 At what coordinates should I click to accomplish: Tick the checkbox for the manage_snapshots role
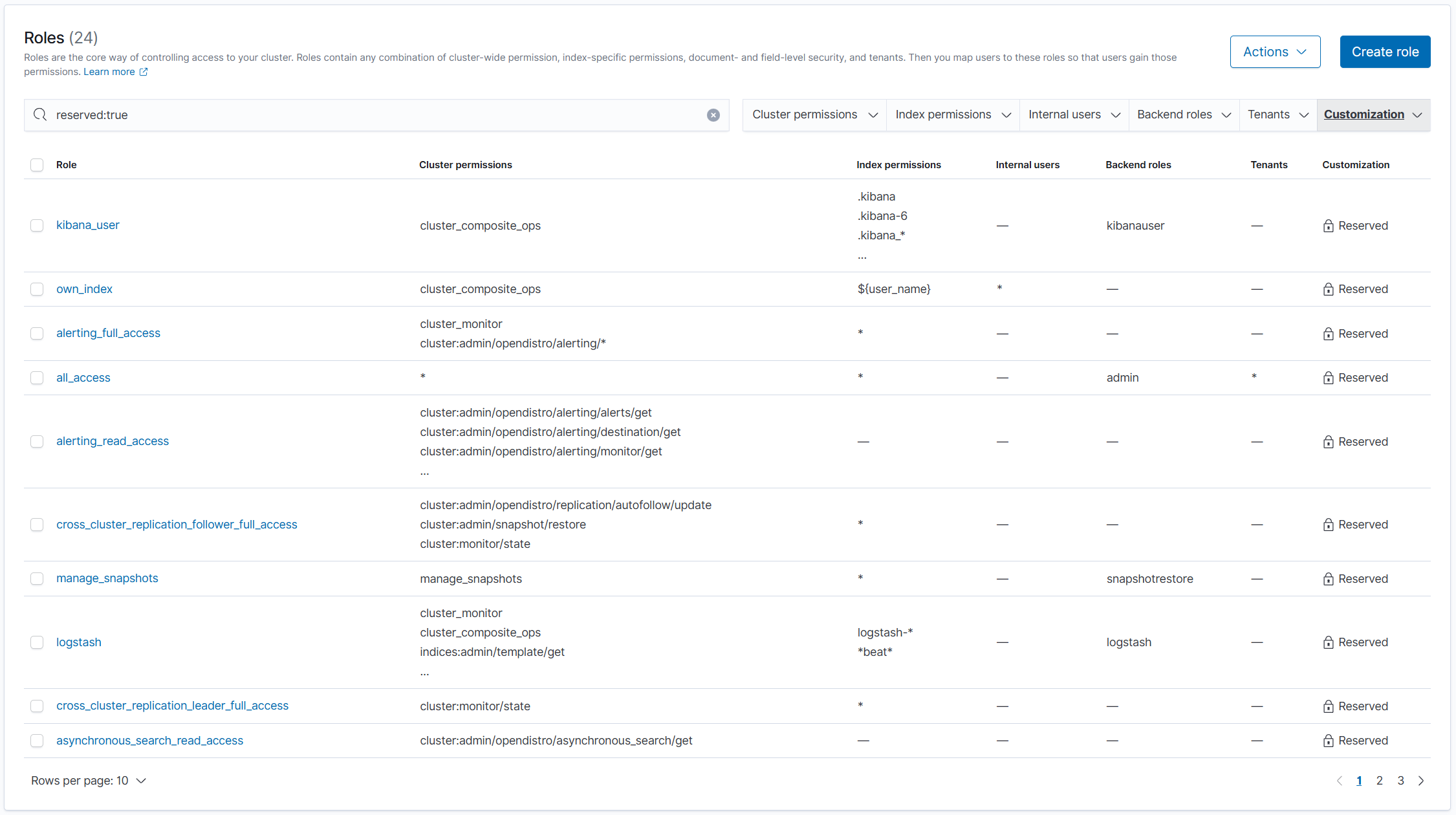coord(37,578)
